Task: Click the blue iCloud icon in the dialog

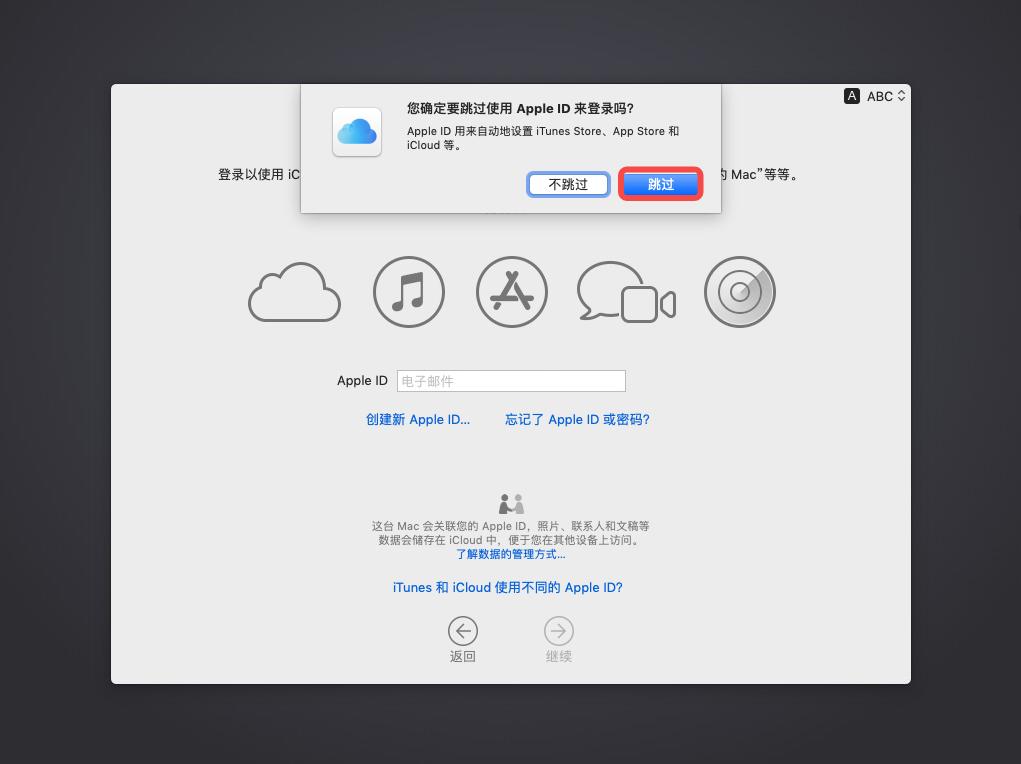Action: [356, 131]
